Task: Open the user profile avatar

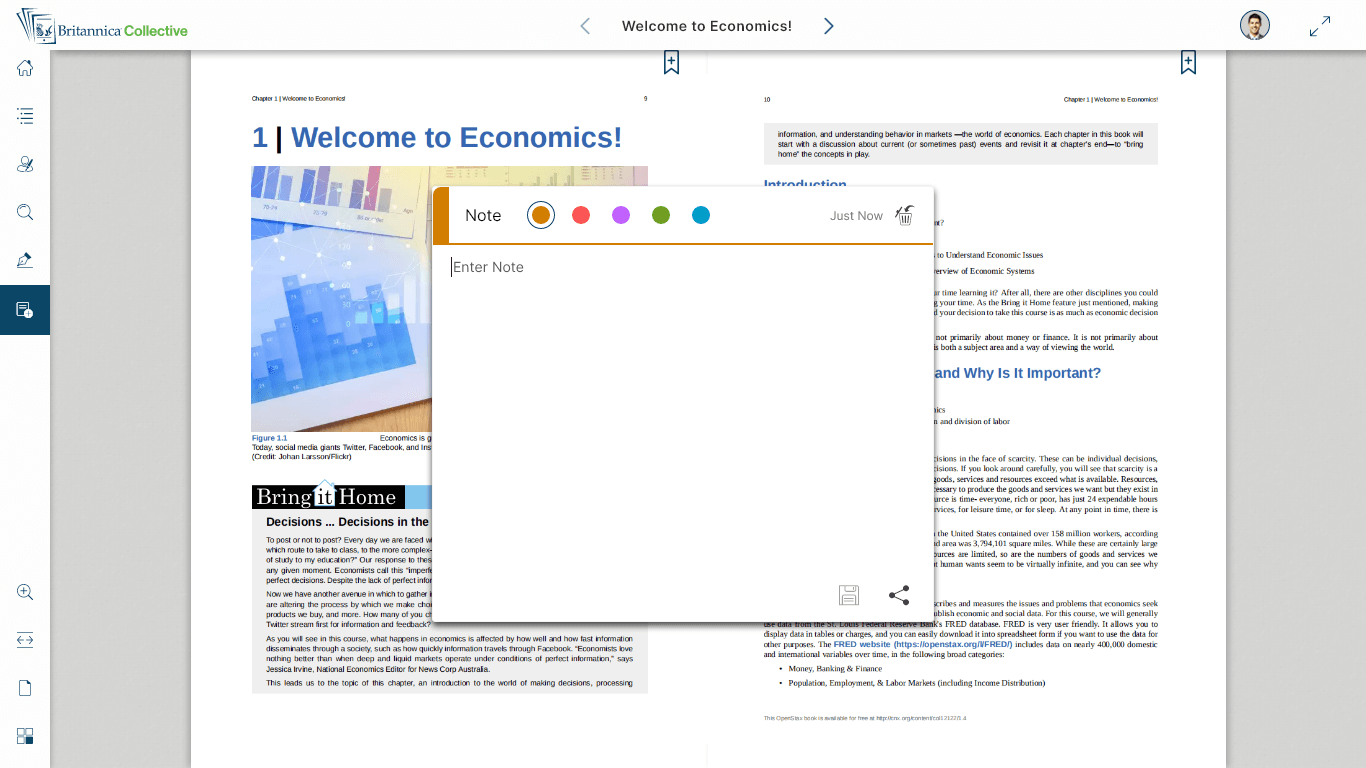Action: point(1255,26)
